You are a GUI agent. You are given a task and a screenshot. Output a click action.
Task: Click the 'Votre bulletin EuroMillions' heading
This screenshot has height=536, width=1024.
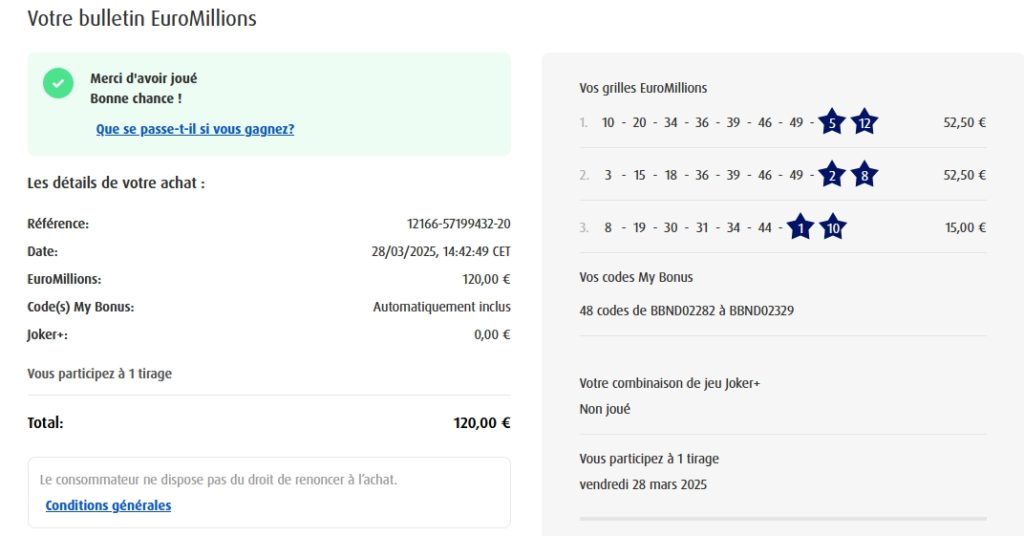pyautogui.click(x=142, y=18)
